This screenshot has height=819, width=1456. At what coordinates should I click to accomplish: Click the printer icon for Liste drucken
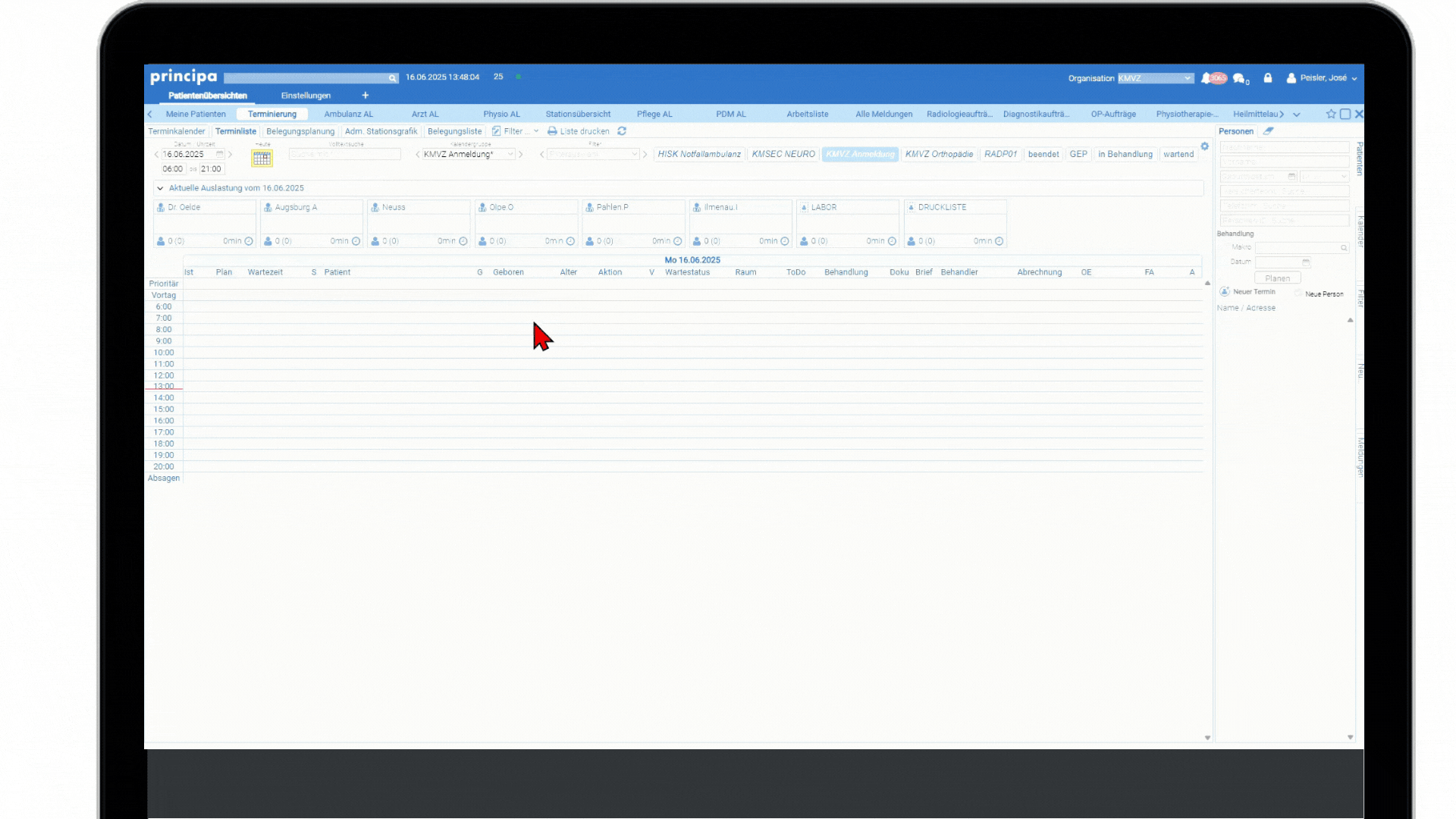pos(552,131)
